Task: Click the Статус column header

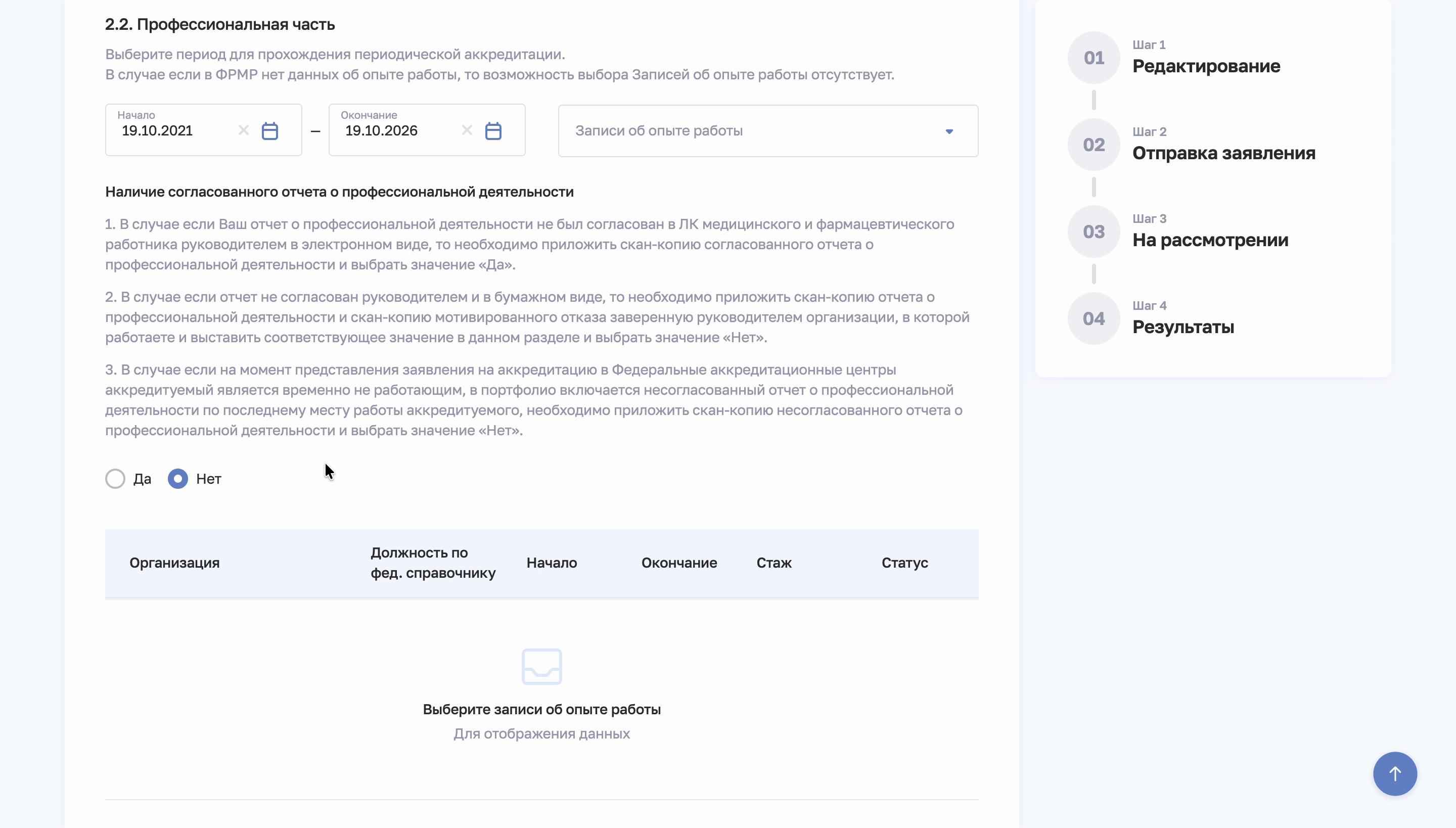Action: [905, 563]
